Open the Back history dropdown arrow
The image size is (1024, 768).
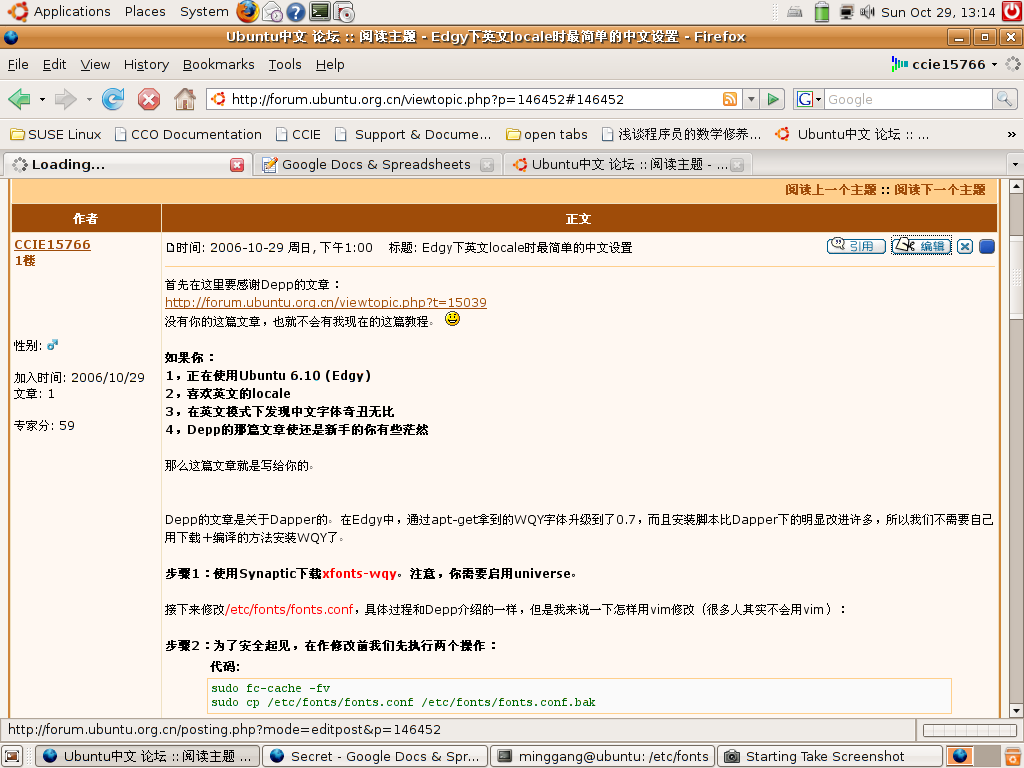pyautogui.click(x=42, y=100)
